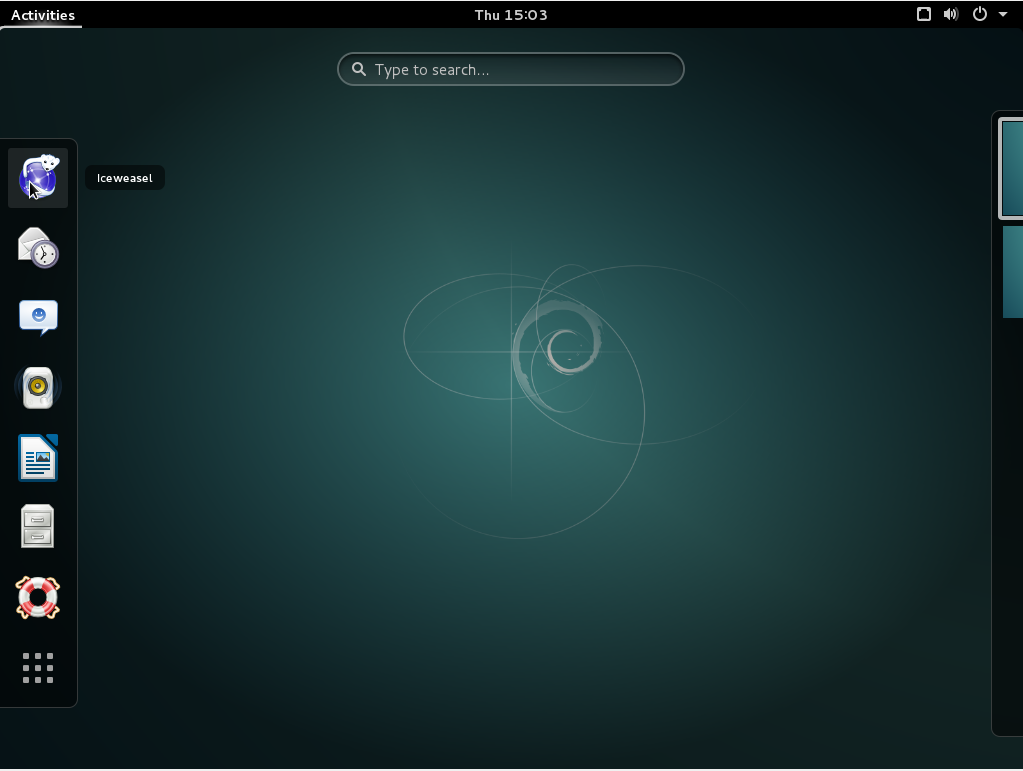The image size is (1023, 771).
Task: Click the volume speaker icon in top bar
Action: point(951,14)
